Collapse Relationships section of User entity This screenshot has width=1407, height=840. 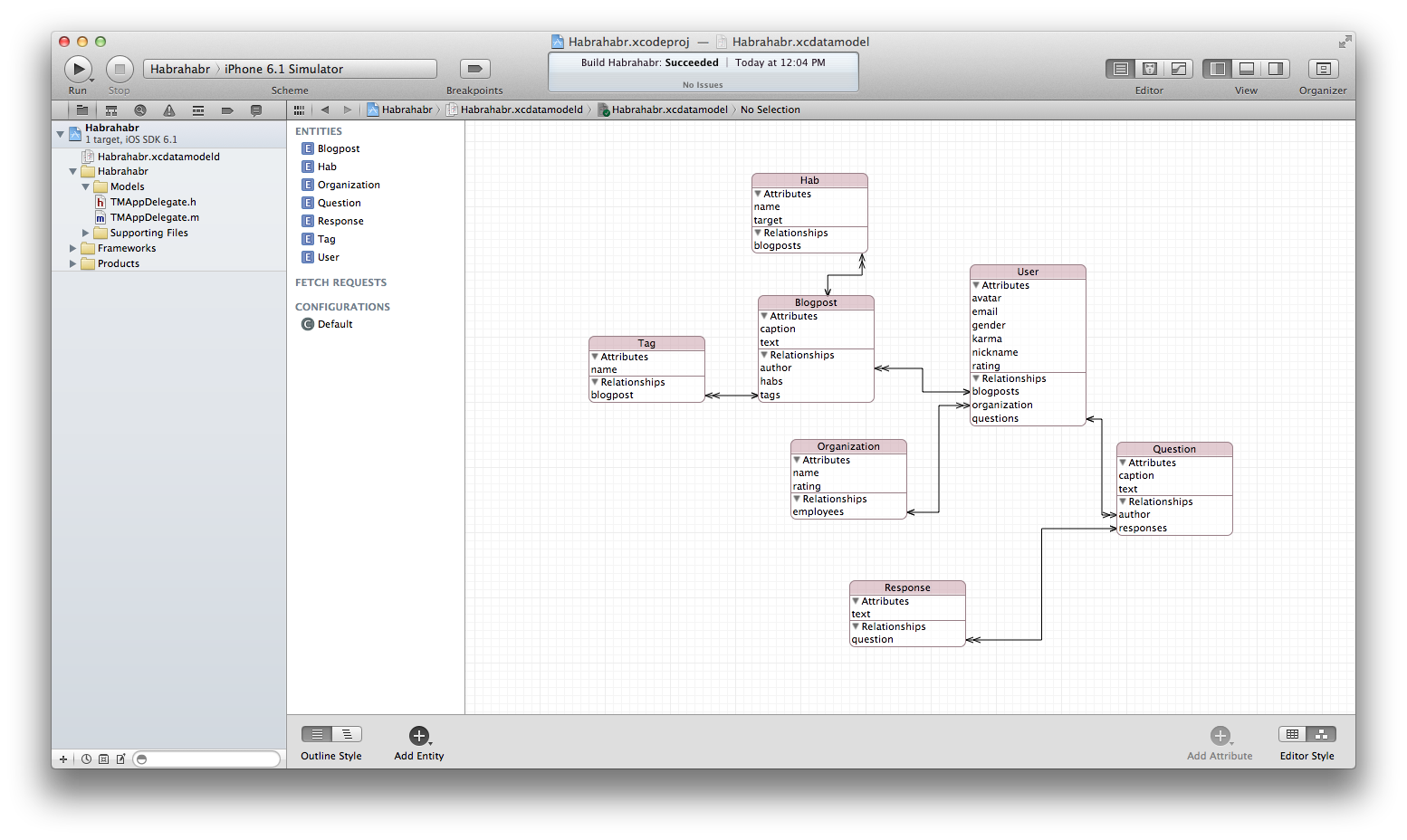tap(977, 378)
